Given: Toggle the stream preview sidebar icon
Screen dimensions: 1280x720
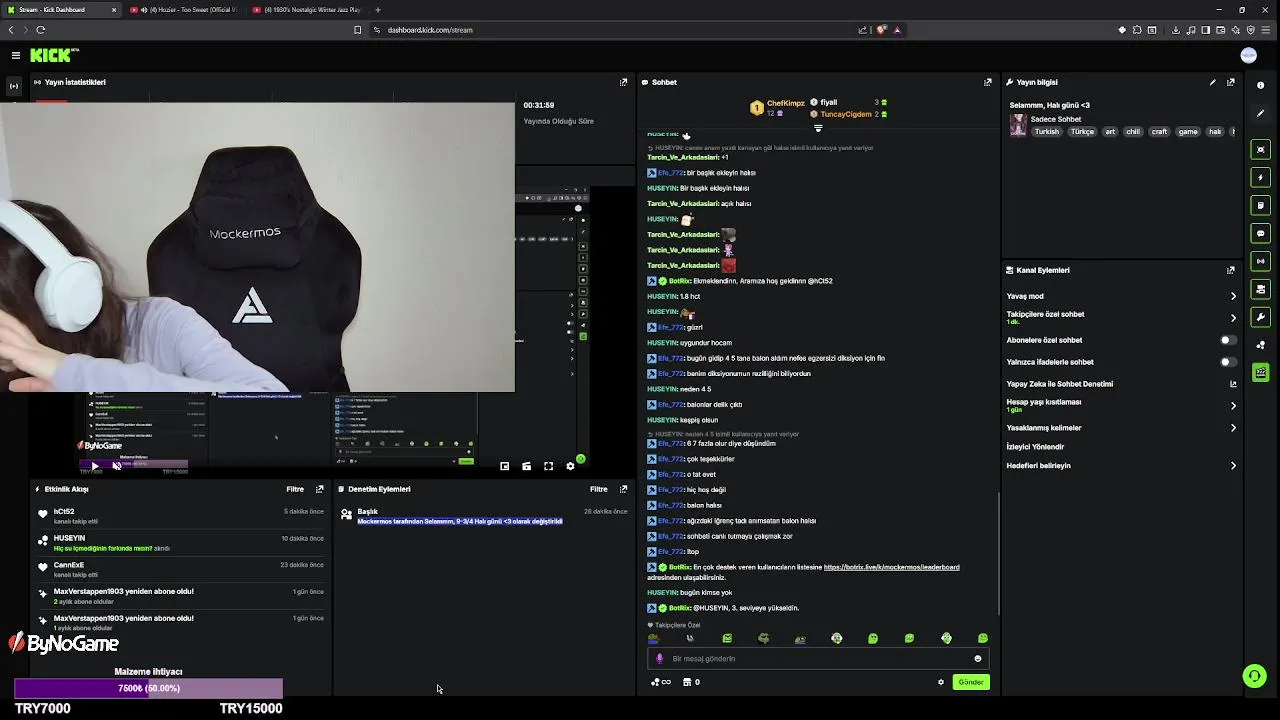Looking at the screenshot, I should [1260, 149].
